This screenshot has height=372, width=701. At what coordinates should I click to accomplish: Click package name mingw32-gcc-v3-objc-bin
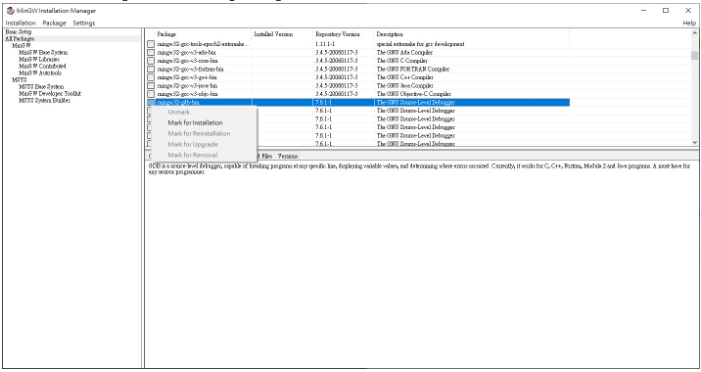click(x=187, y=94)
